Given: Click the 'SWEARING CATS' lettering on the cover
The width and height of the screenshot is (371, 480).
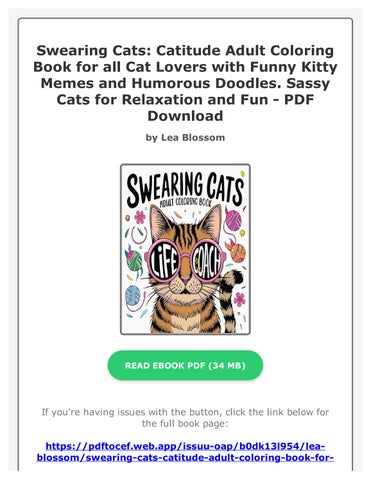Looking at the screenshot, I should (185, 188).
